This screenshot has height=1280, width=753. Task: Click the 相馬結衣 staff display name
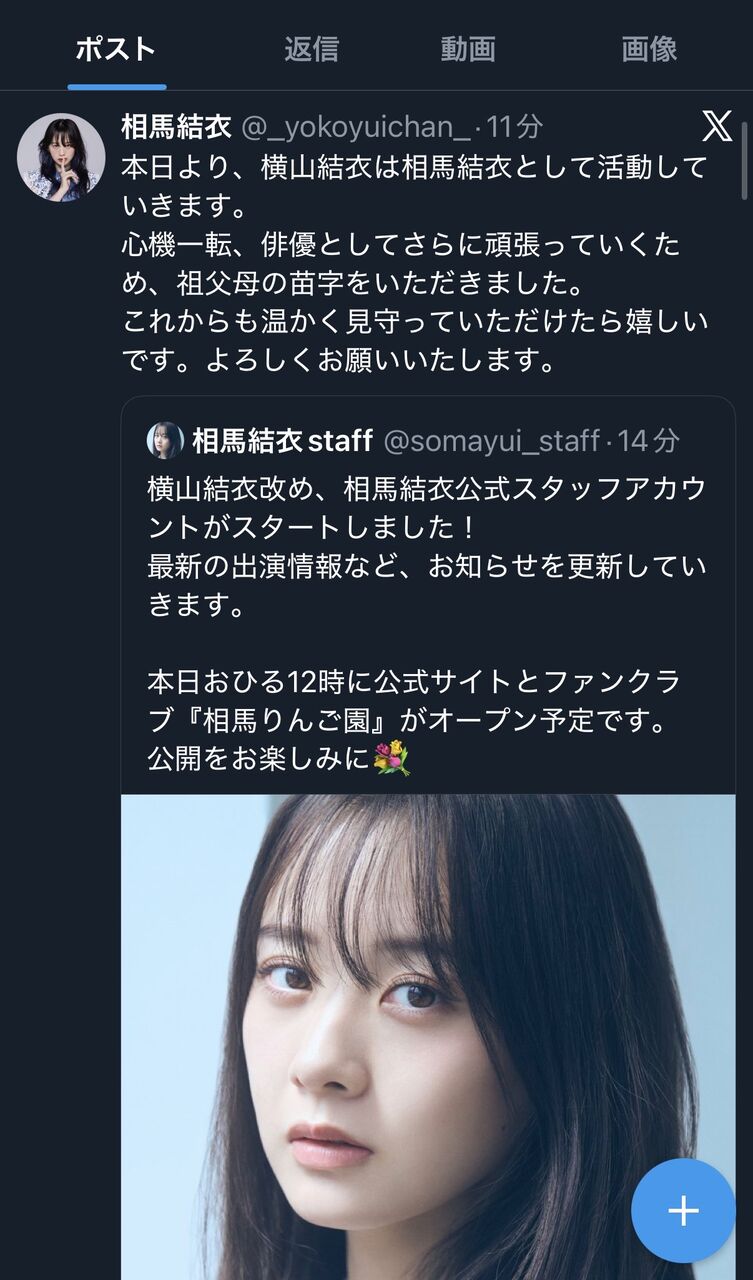pos(282,440)
